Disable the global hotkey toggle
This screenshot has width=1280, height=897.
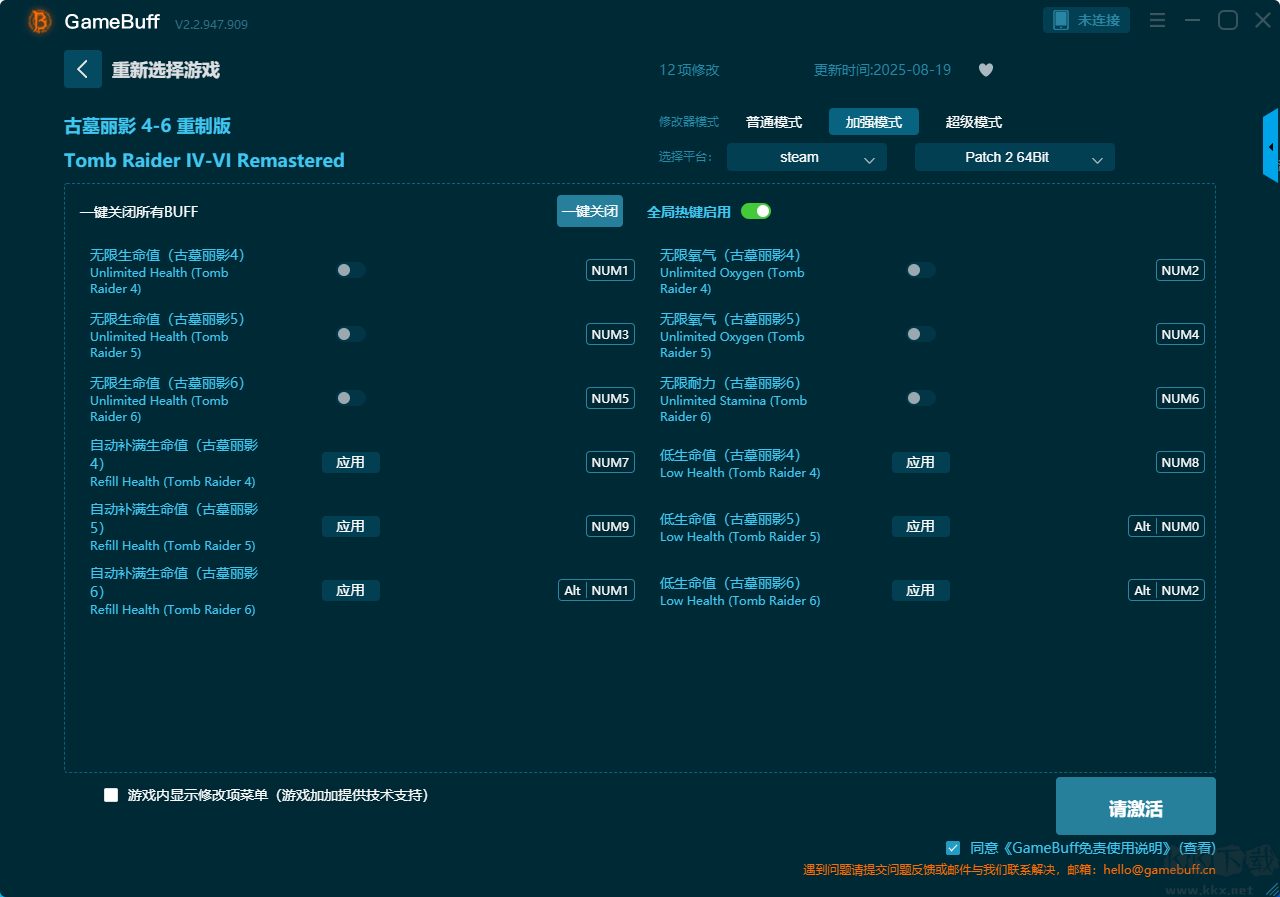pos(756,211)
